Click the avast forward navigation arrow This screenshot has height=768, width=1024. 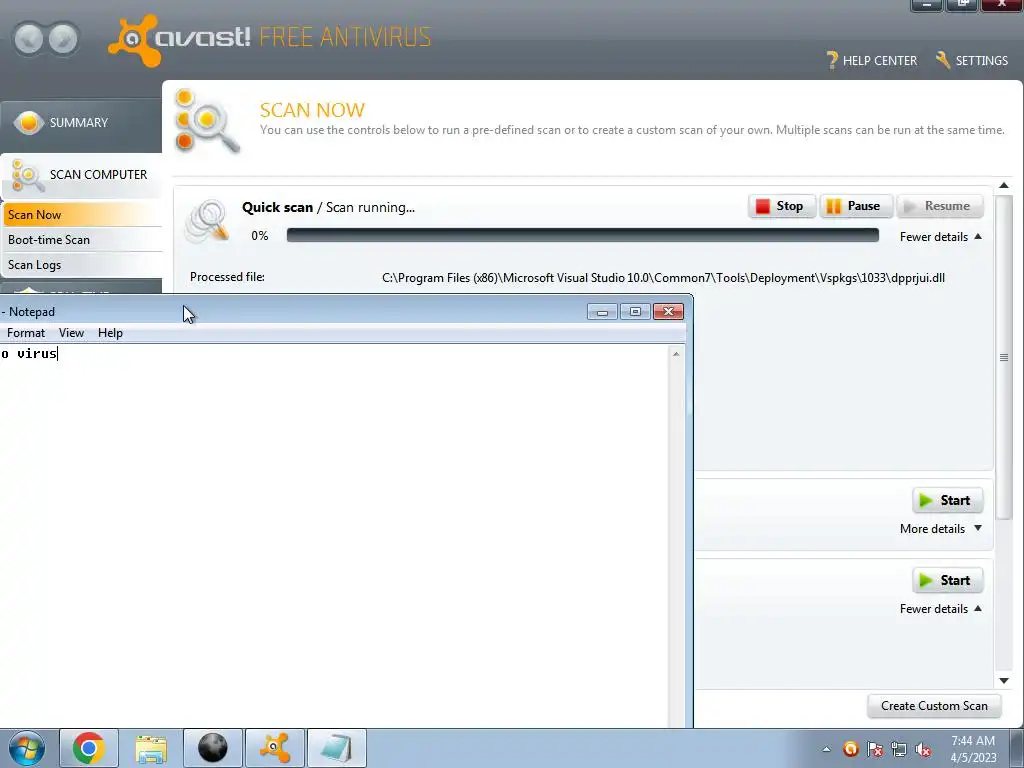[63, 39]
